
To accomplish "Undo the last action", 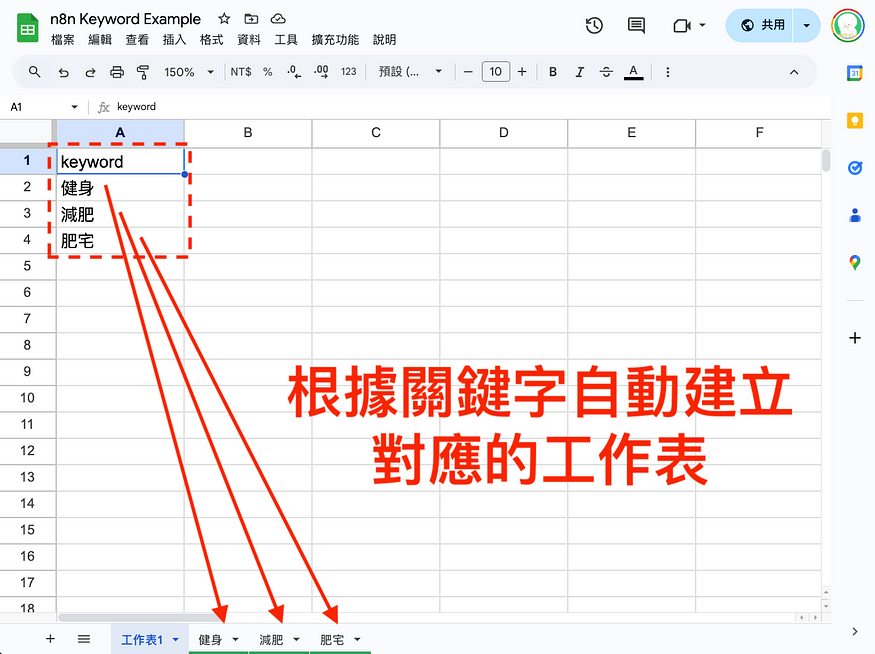I will click(x=64, y=72).
